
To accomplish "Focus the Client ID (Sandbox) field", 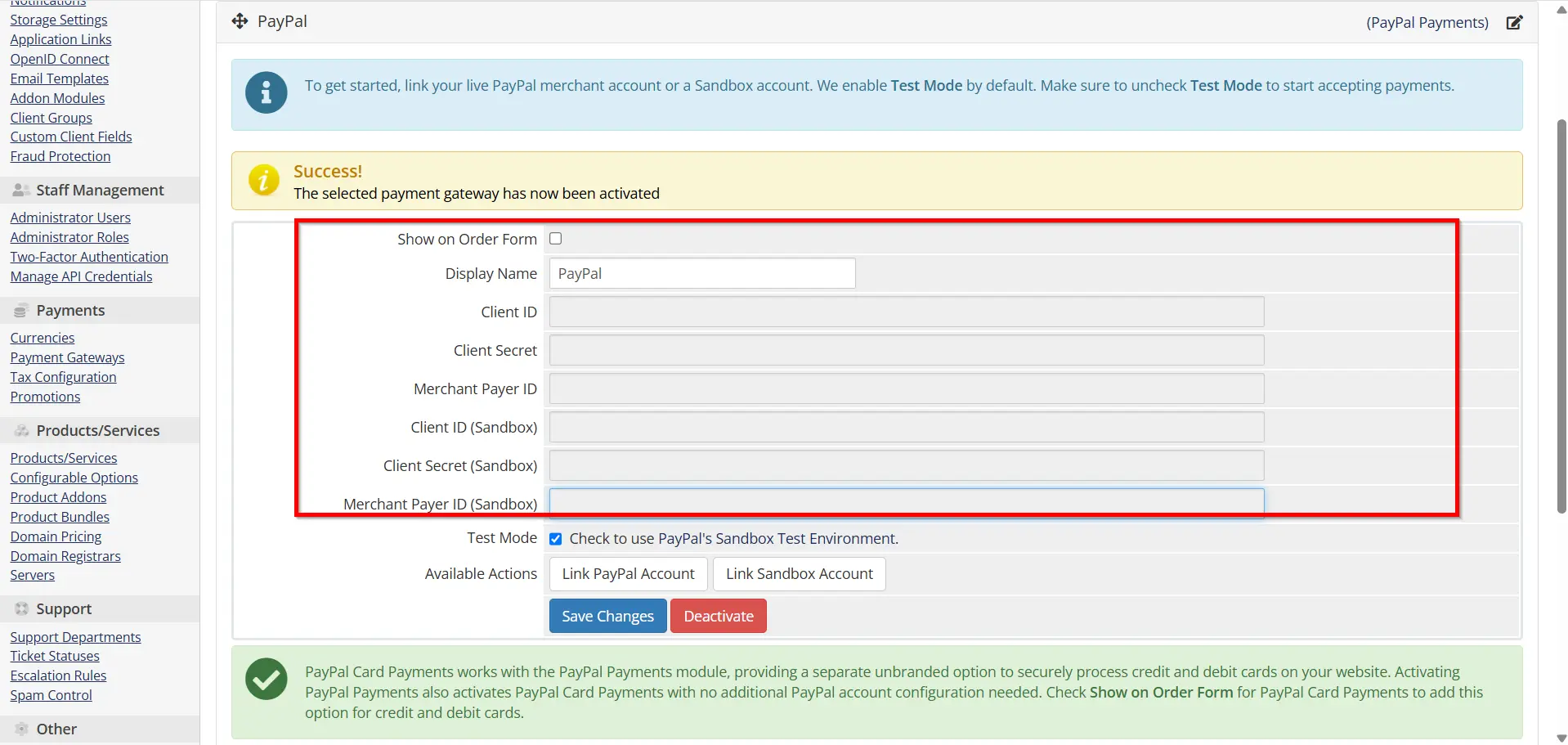I will 907,427.
